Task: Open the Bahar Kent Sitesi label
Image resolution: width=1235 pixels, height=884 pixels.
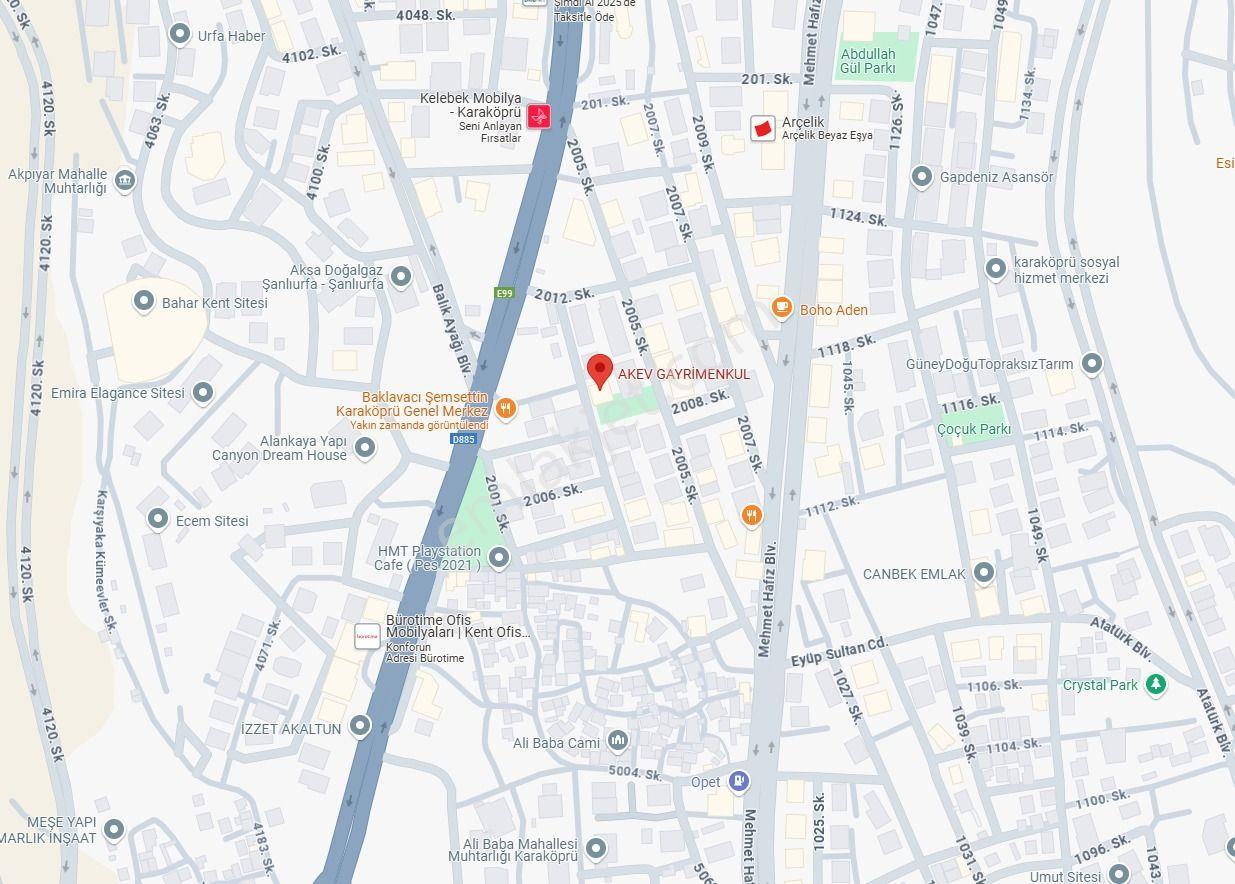Action: click(215, 303)
